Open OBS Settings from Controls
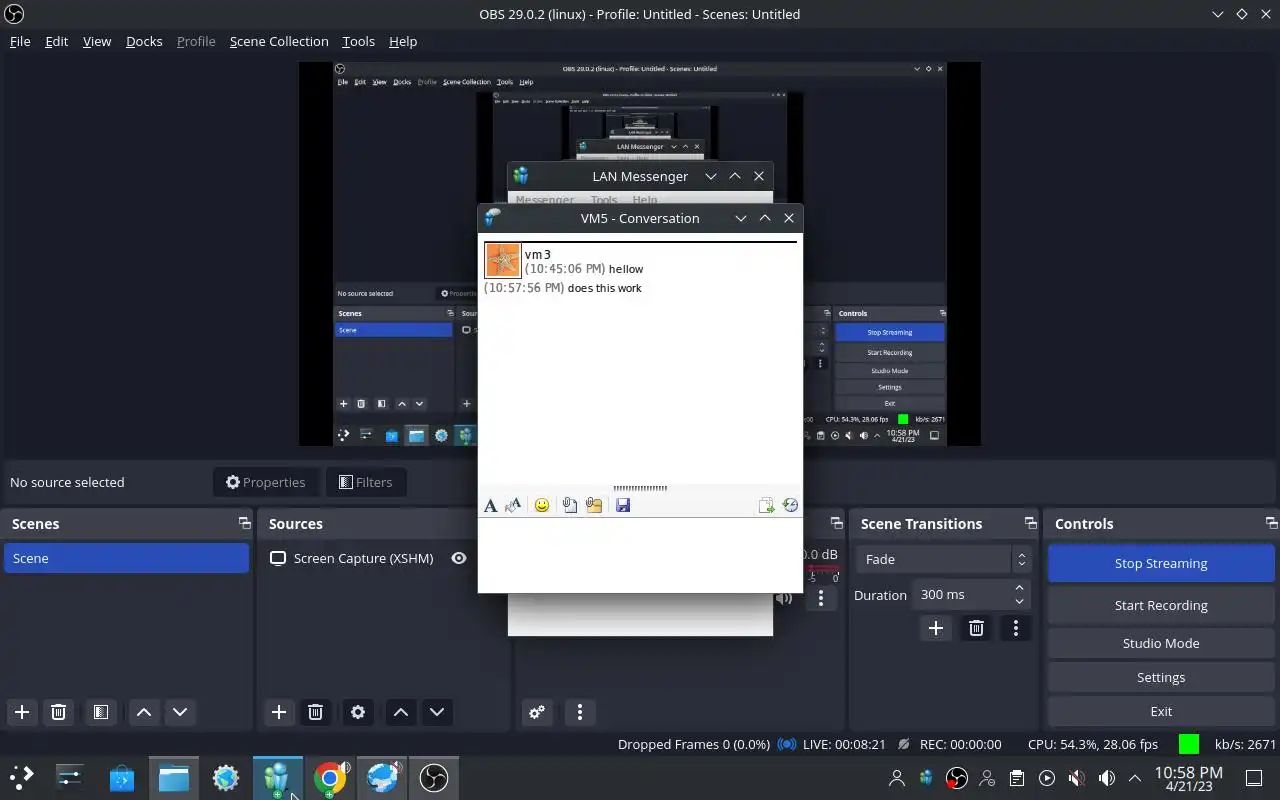Screen dimensions: 1280x800 (1161, 677)
